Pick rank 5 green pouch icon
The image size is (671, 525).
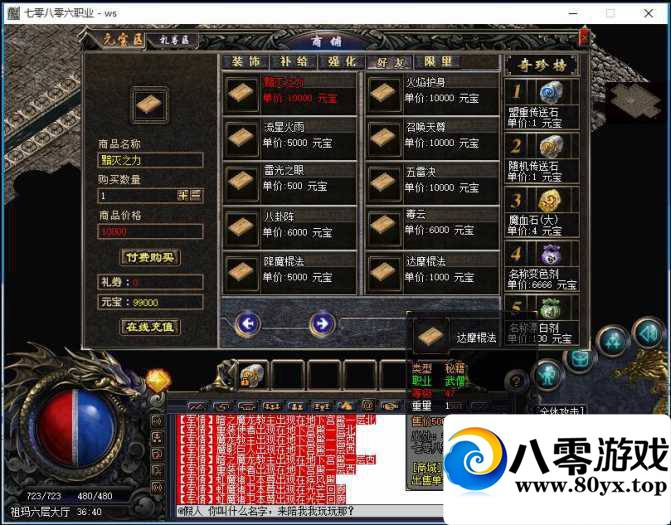pyautogui.click(x=551, y=308)
